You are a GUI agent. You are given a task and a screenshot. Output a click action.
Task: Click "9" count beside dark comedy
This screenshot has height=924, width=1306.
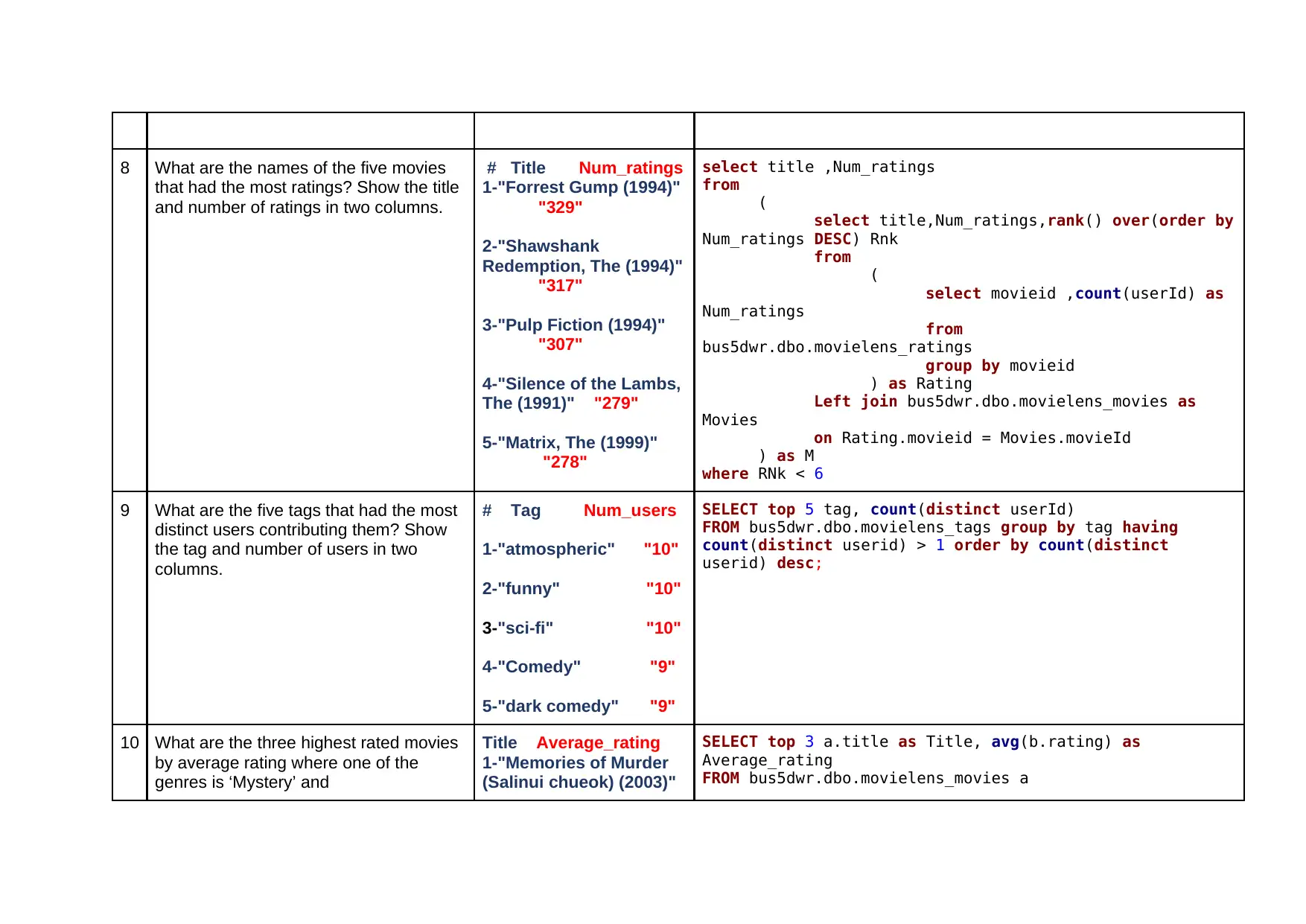pyautogui.click(x=662, y=707)
